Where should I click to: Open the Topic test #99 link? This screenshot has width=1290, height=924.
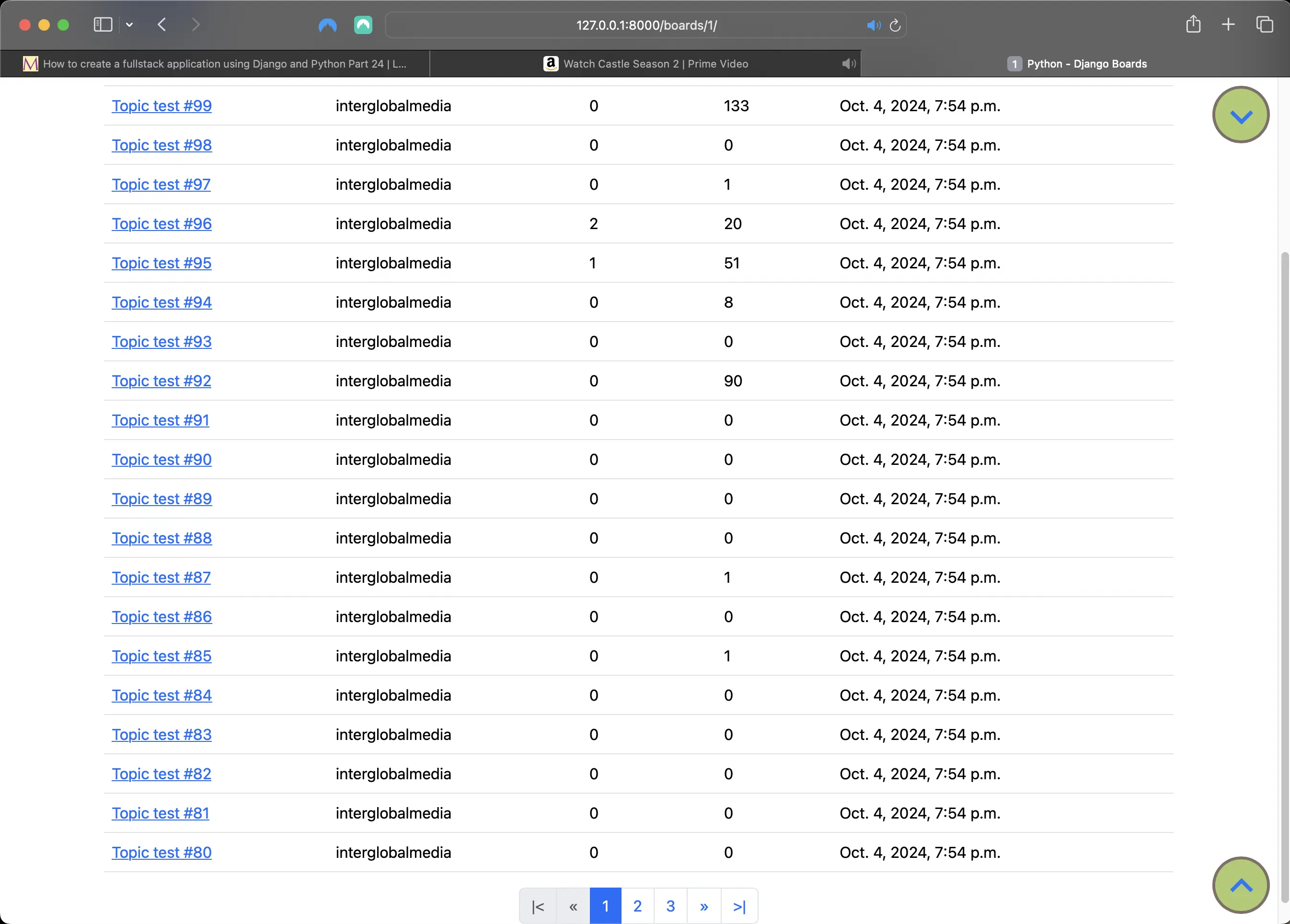click(161, 106)
